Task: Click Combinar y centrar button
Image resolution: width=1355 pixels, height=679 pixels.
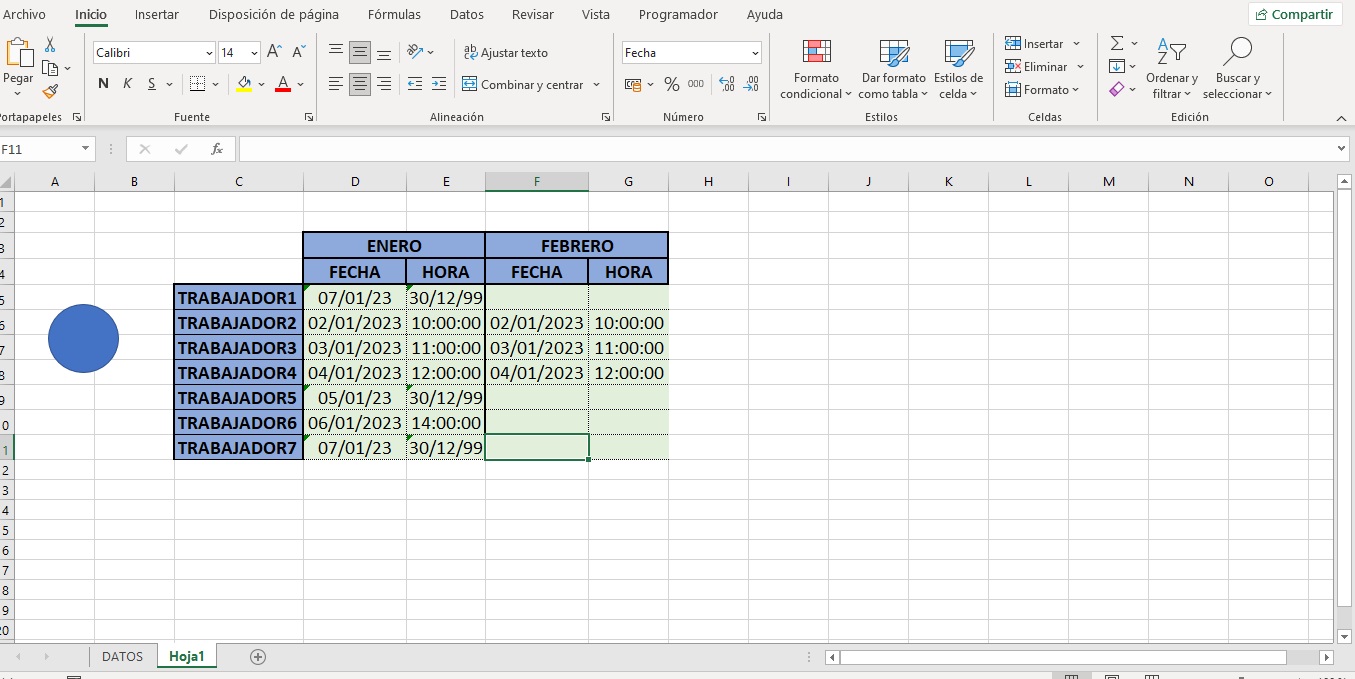Action: click(x=523, y=84)
